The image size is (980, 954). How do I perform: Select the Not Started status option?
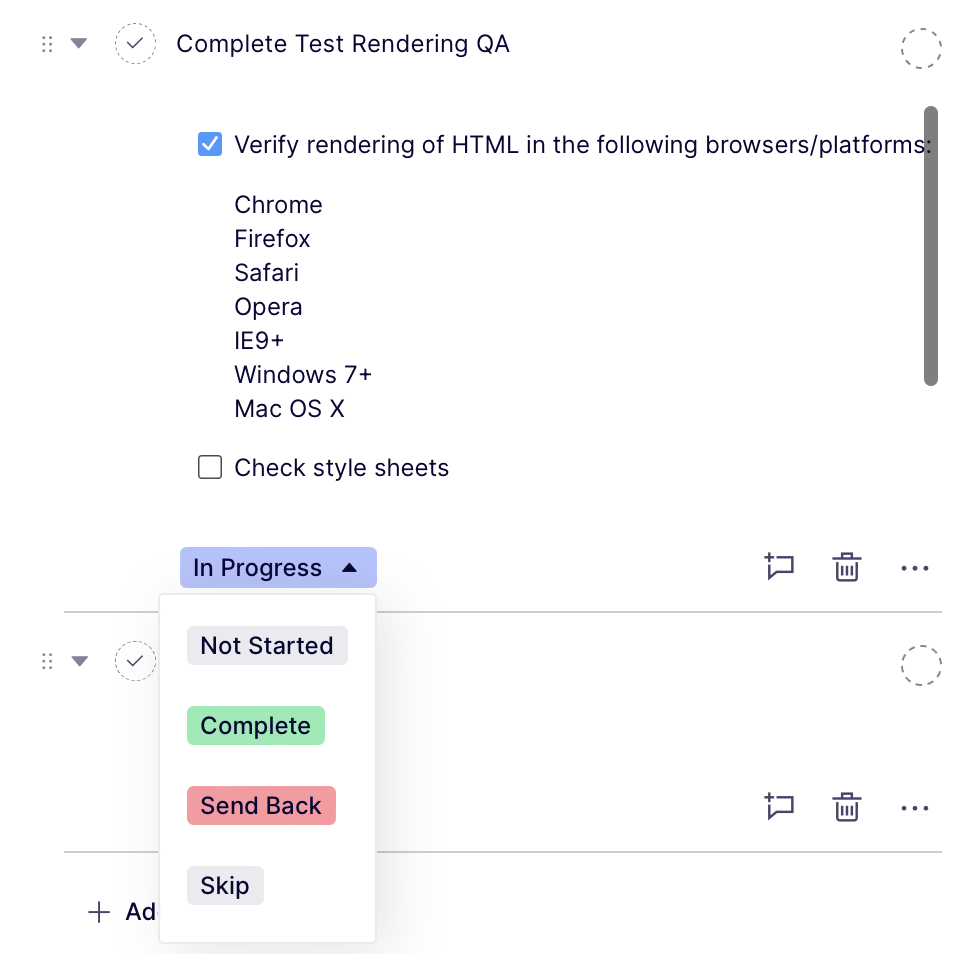267,646
